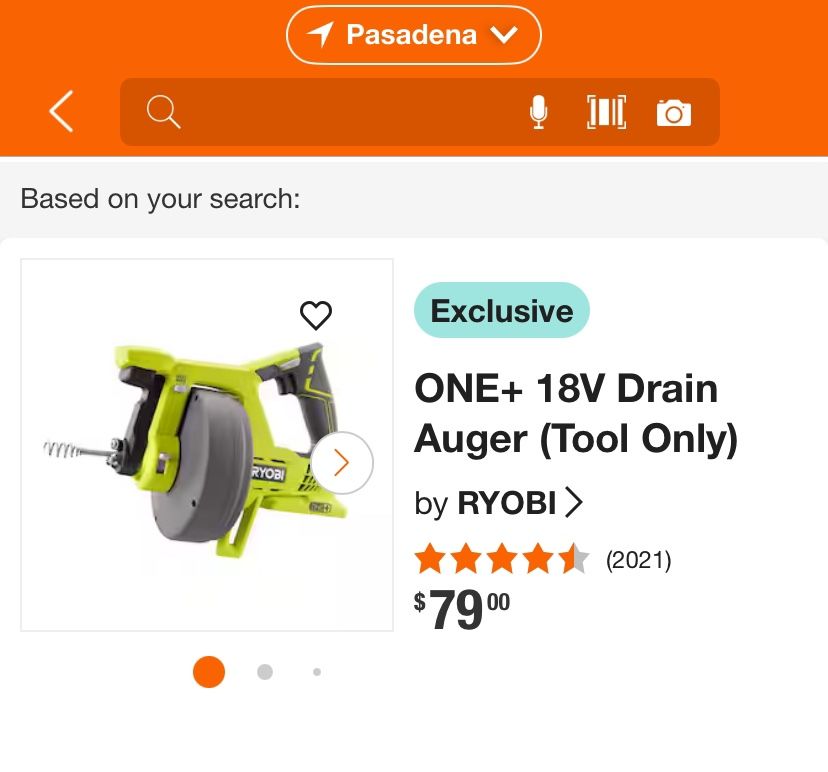Image resolution: width=828 pixels, height=772 pixels.
Task: Select the first orange carousel dot
Action: point(209,672)
